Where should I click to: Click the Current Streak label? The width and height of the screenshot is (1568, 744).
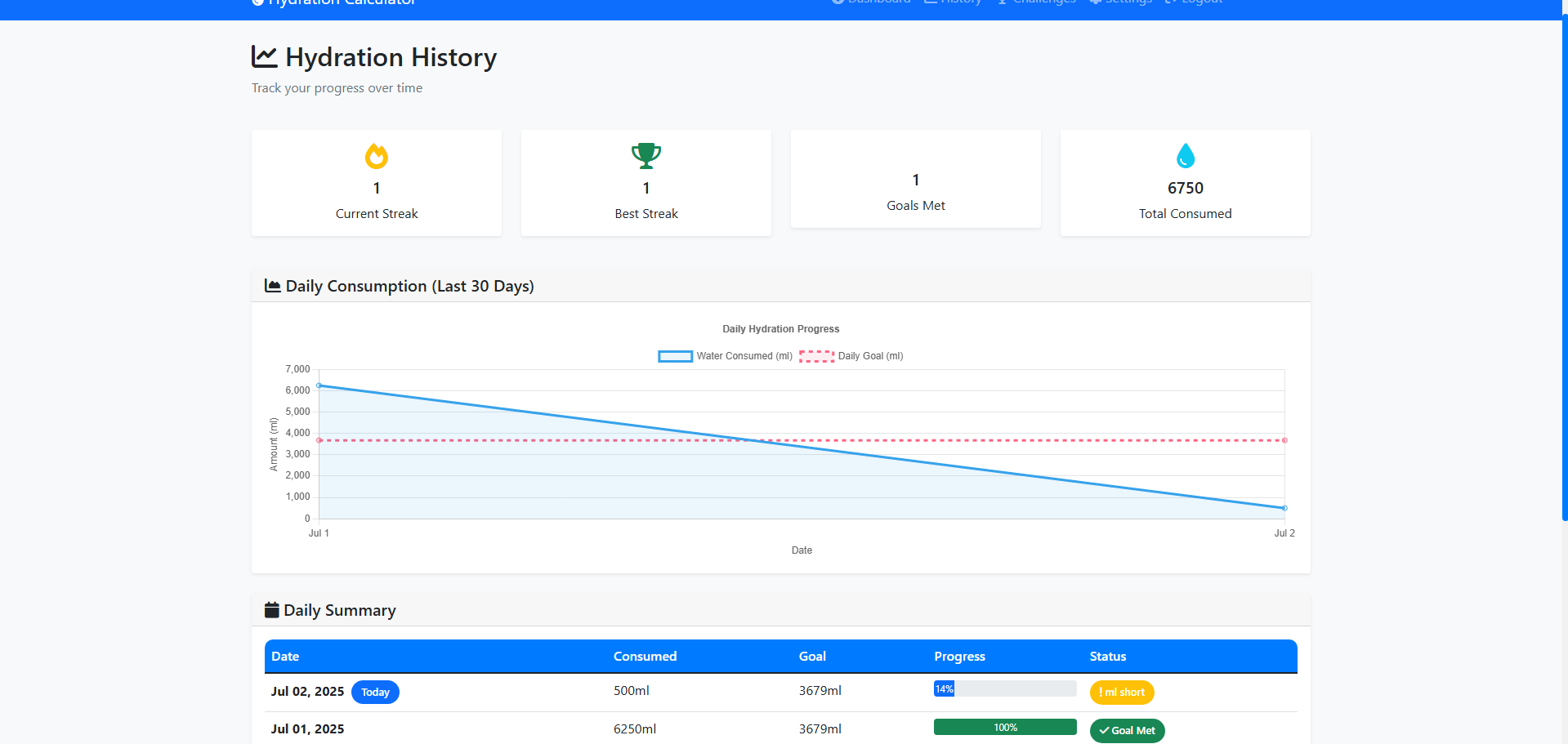[377, 214]
